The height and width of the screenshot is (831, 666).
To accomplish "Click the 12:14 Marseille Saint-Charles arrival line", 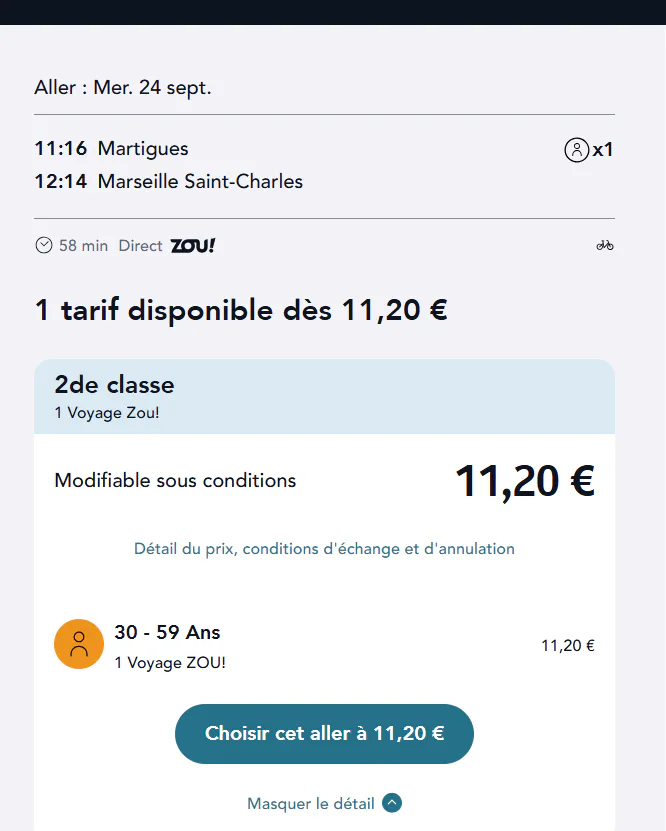I will pyautogui.click(x=168, y=181).
